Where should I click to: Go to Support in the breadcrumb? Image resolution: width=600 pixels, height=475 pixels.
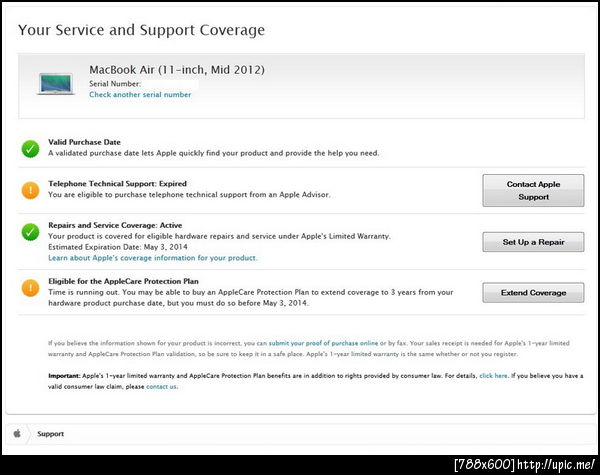click(51, 434)
